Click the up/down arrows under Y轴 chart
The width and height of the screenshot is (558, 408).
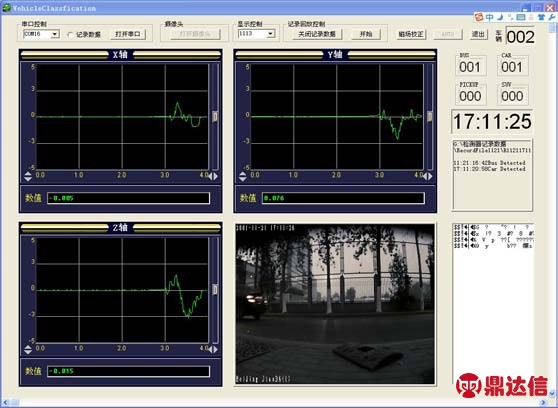pos(242,176)
